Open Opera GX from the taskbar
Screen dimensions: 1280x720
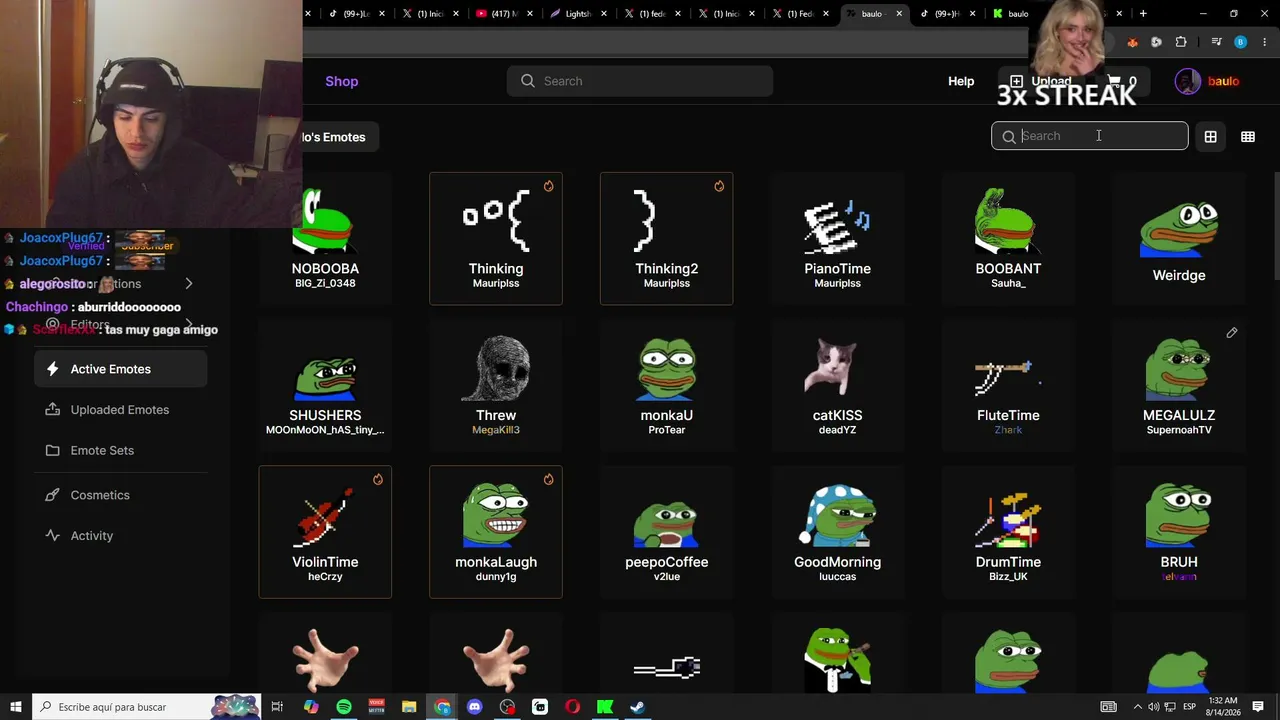(572, 707)
